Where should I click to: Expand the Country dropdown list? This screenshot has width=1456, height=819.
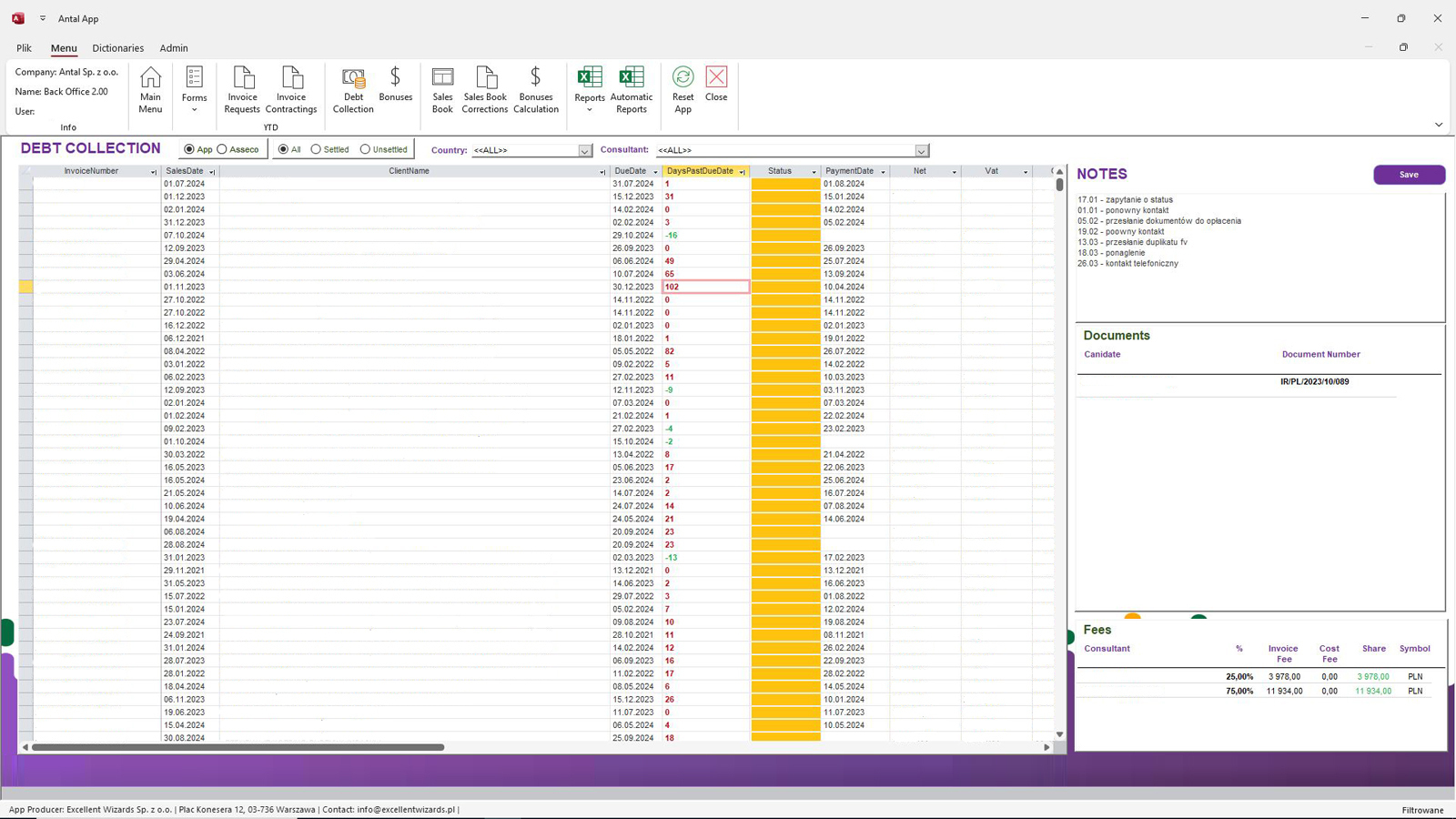[x=584, y=151]
